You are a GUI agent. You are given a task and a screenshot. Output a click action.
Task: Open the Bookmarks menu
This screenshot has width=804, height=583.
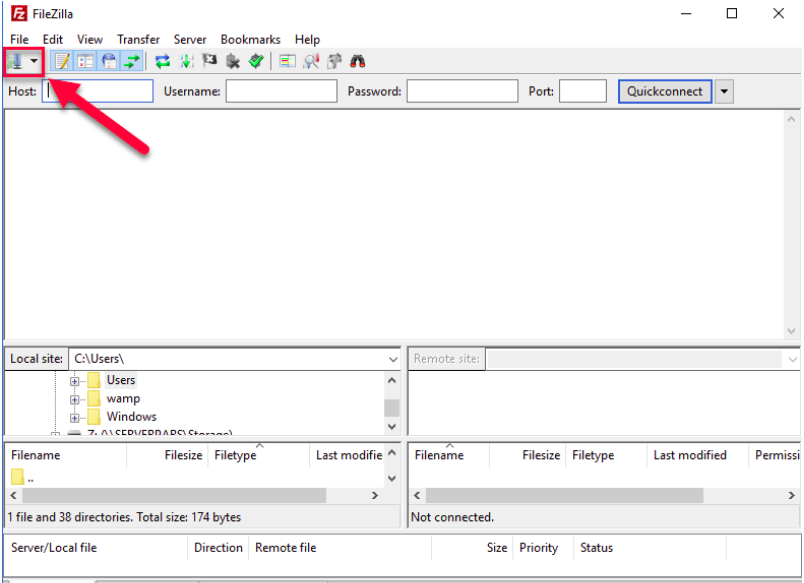250,39
